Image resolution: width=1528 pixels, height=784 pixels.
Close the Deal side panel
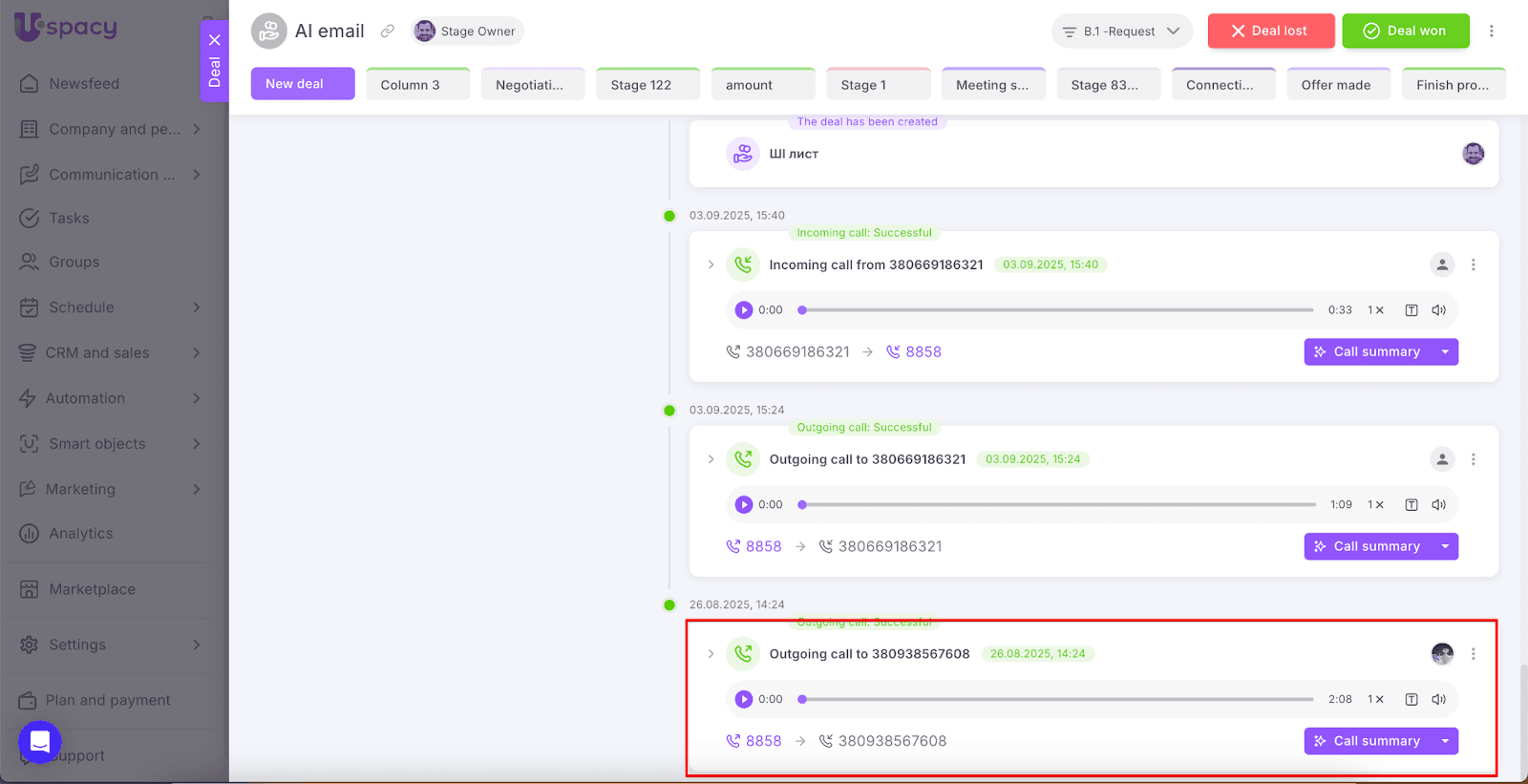(215, 40)
